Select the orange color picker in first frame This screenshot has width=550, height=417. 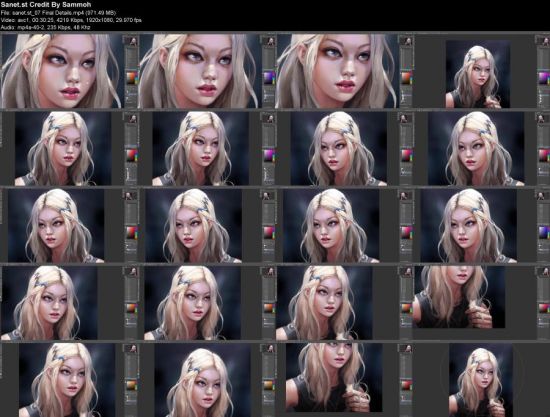pos(132,78)
